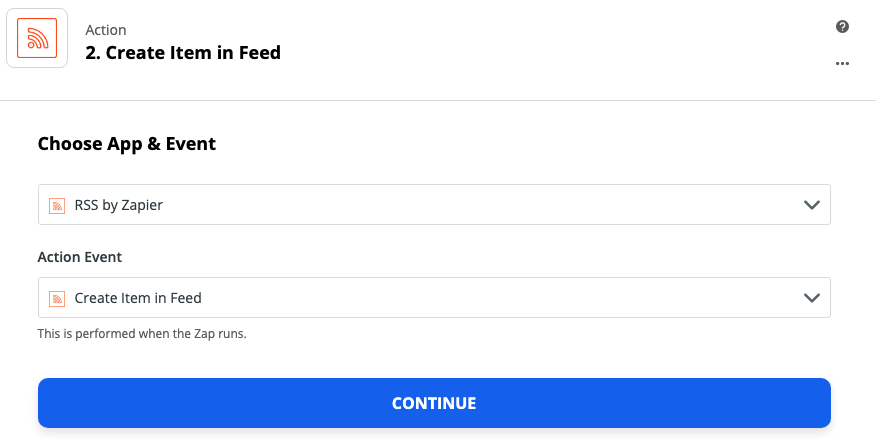The height and width of the screenshot is (445, 876).
Task: Click small RSS icon beside RSS by Zapier
Action: [x=57, y=205]
